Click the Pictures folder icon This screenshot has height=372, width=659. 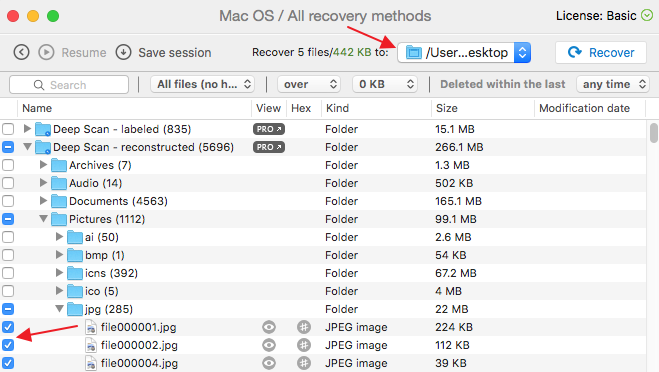59,219
